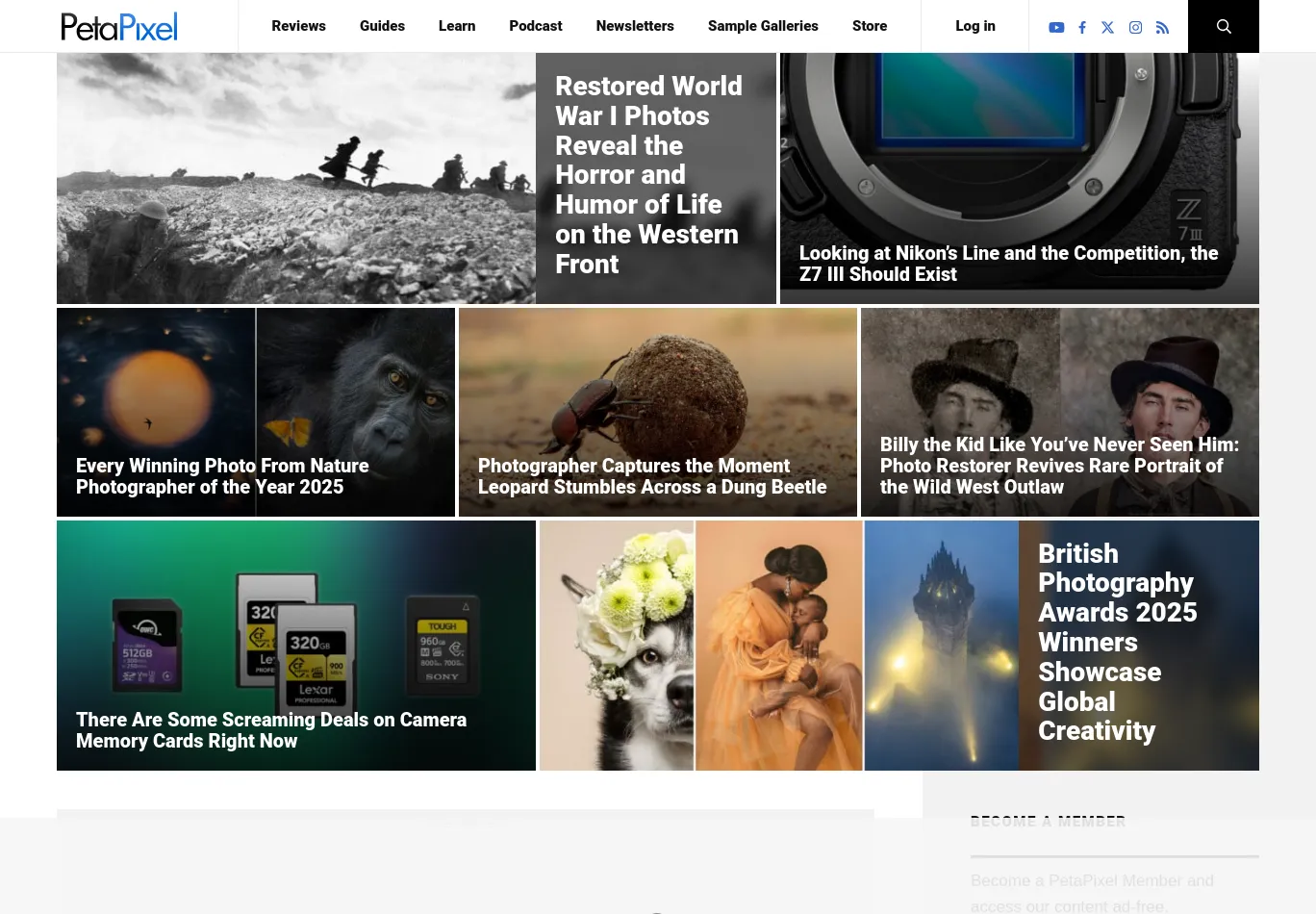Open the Nikon Z7 III article headline
The width and height of the screenshot is (1316, 914).
coord(1008,264)
